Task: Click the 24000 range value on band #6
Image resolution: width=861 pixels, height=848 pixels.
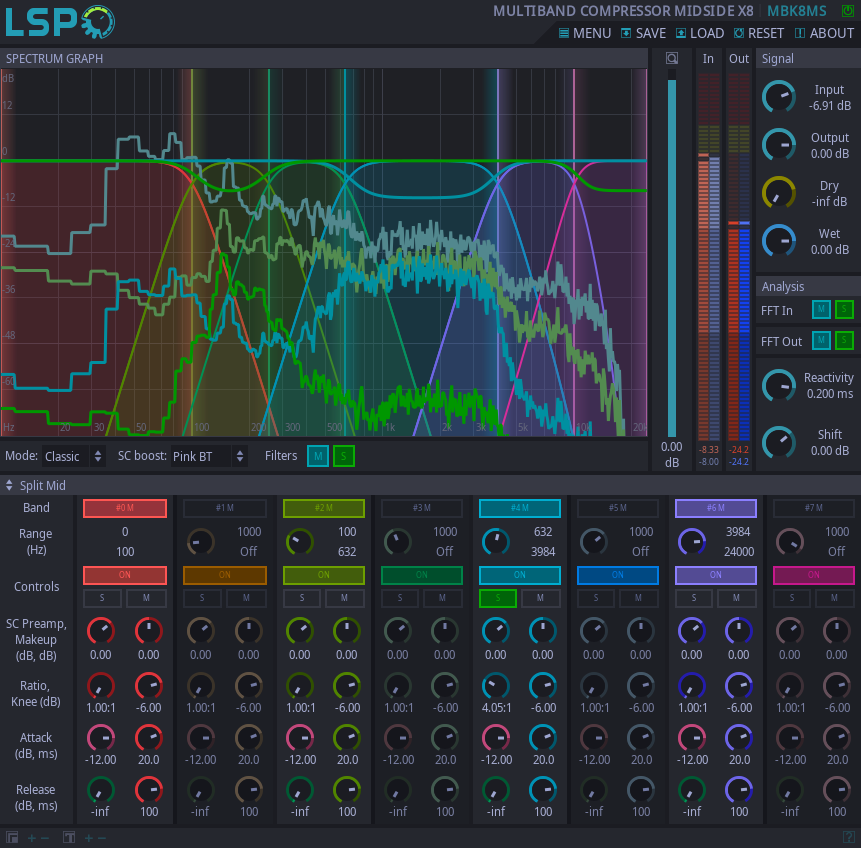Action: pyautogui.click(x=739, y=551)
